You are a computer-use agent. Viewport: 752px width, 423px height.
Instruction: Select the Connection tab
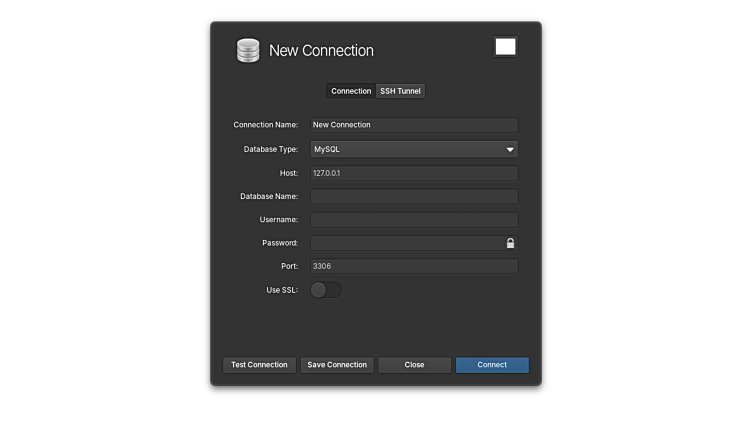point(351,91)
